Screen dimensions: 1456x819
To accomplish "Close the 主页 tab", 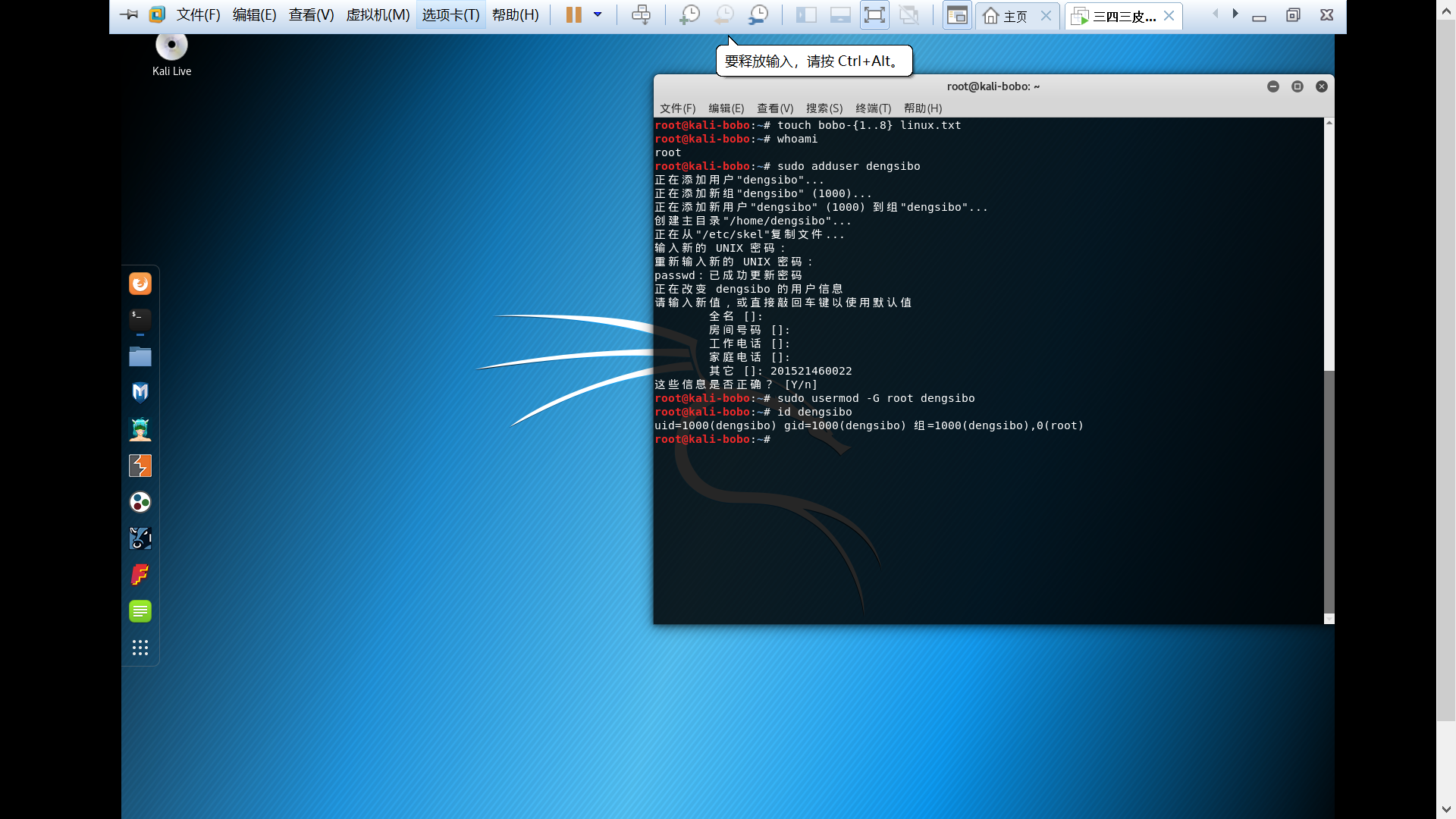I will (x=1046, y=16).
